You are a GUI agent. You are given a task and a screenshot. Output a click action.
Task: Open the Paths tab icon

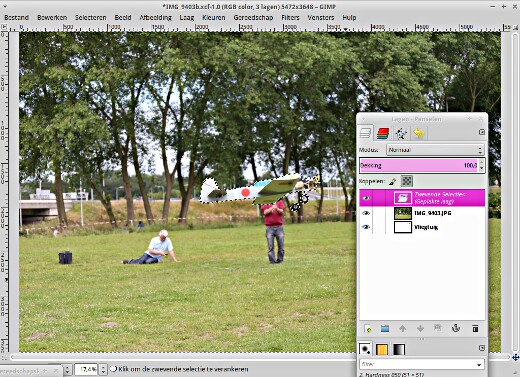401,133
